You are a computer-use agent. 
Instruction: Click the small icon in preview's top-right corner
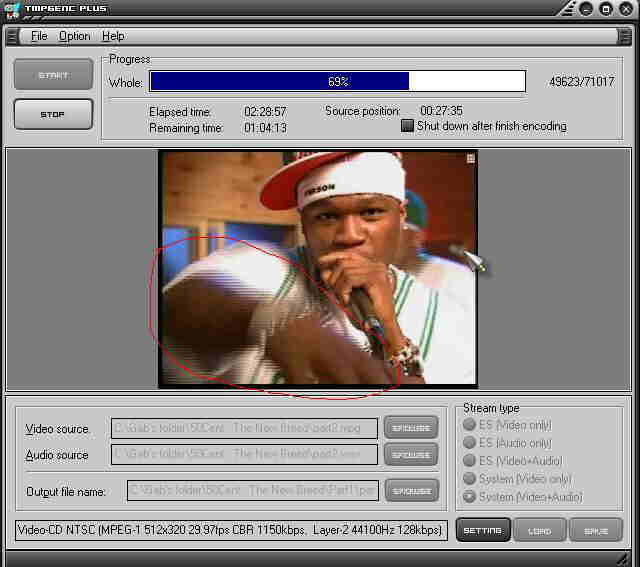(471, 158)
